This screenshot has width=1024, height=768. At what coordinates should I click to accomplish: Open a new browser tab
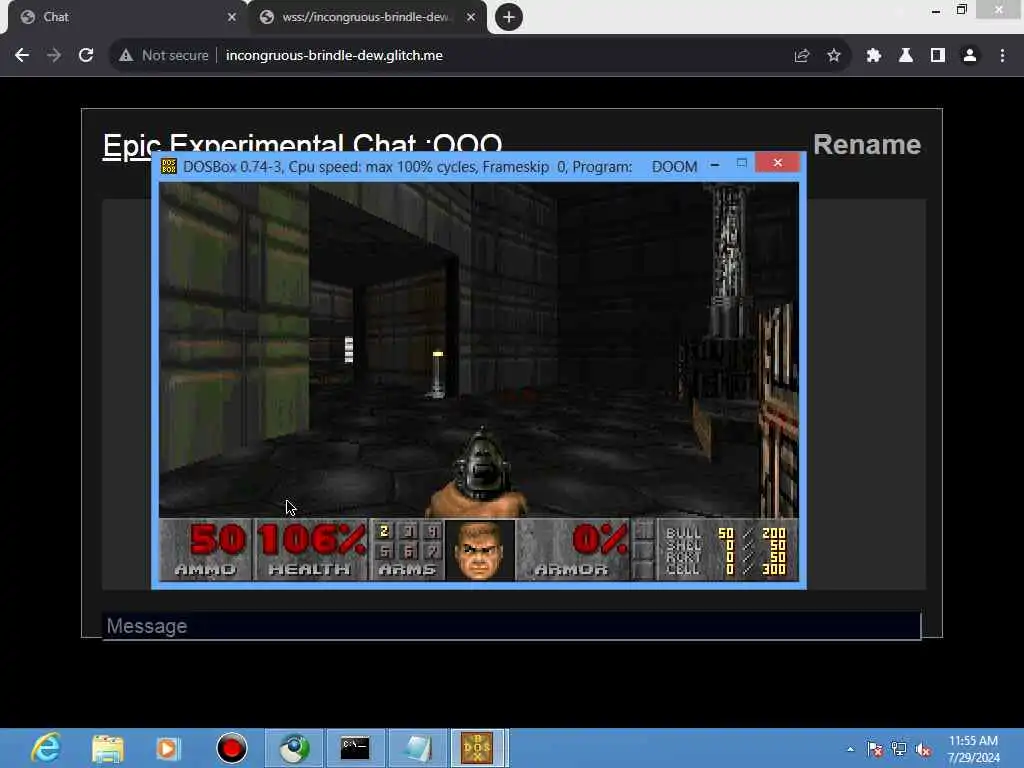[x=509, y=17]
